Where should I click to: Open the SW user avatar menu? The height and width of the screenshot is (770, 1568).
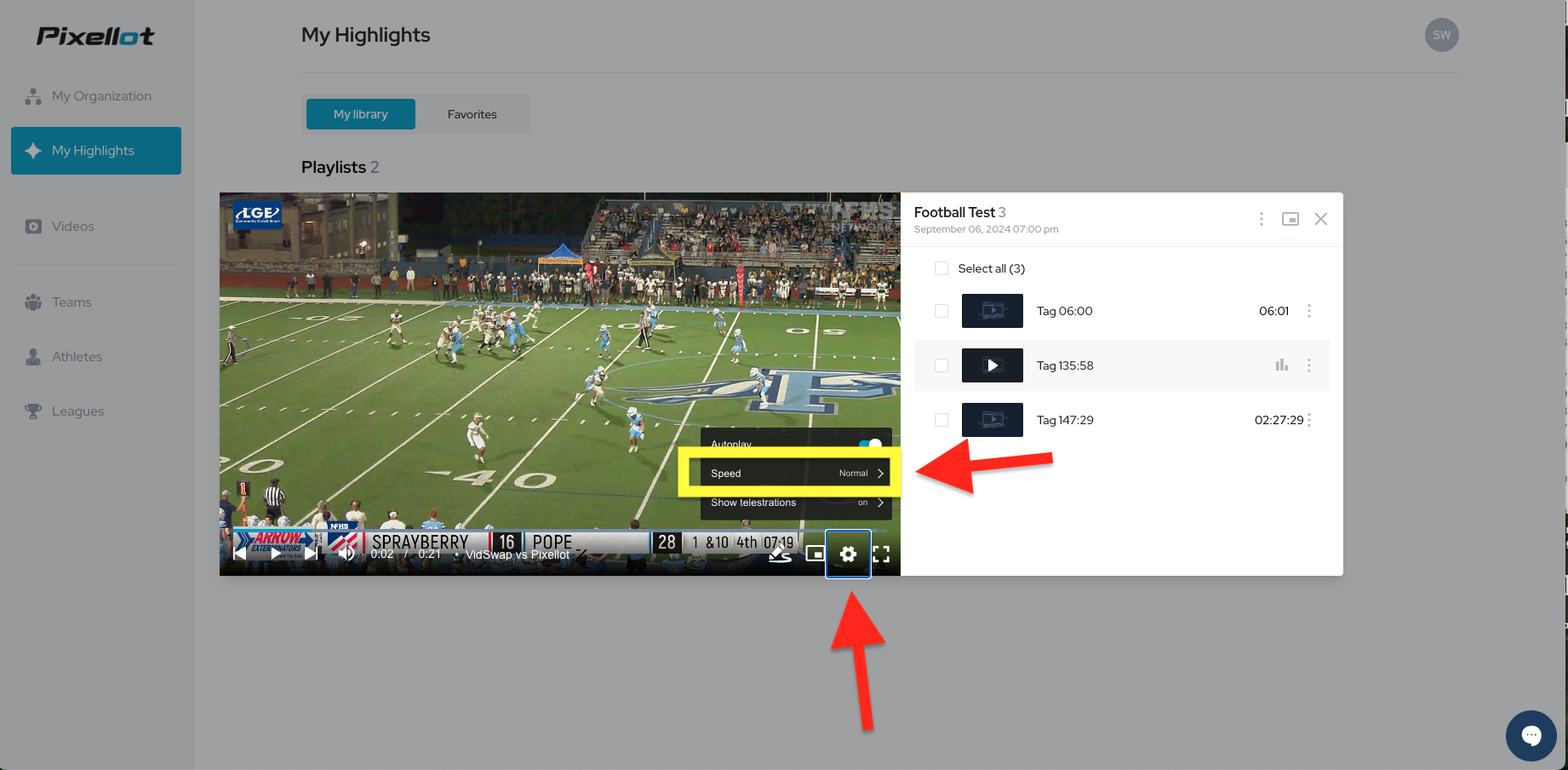[x=1441, y=35]
